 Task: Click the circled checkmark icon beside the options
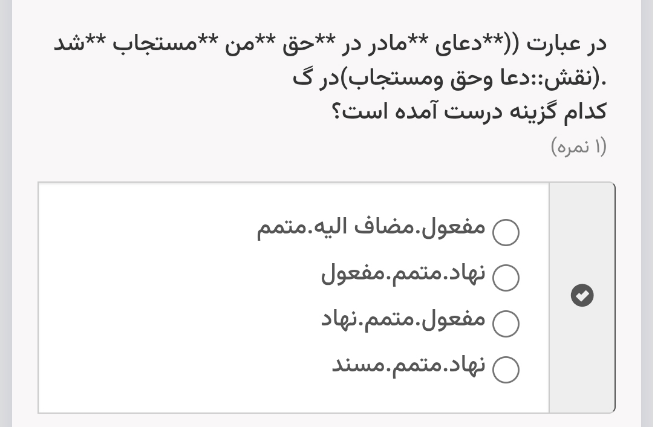(582, 295)
